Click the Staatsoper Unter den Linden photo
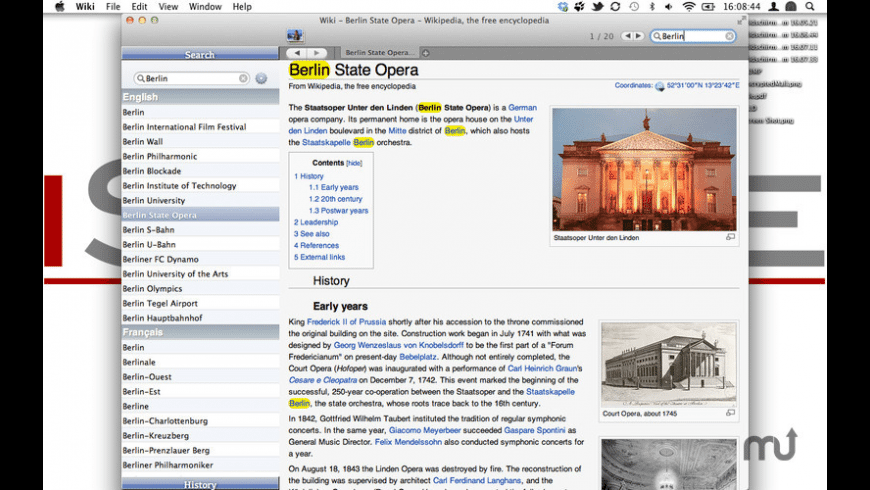870x490 pixels. (x=644, y=169)
